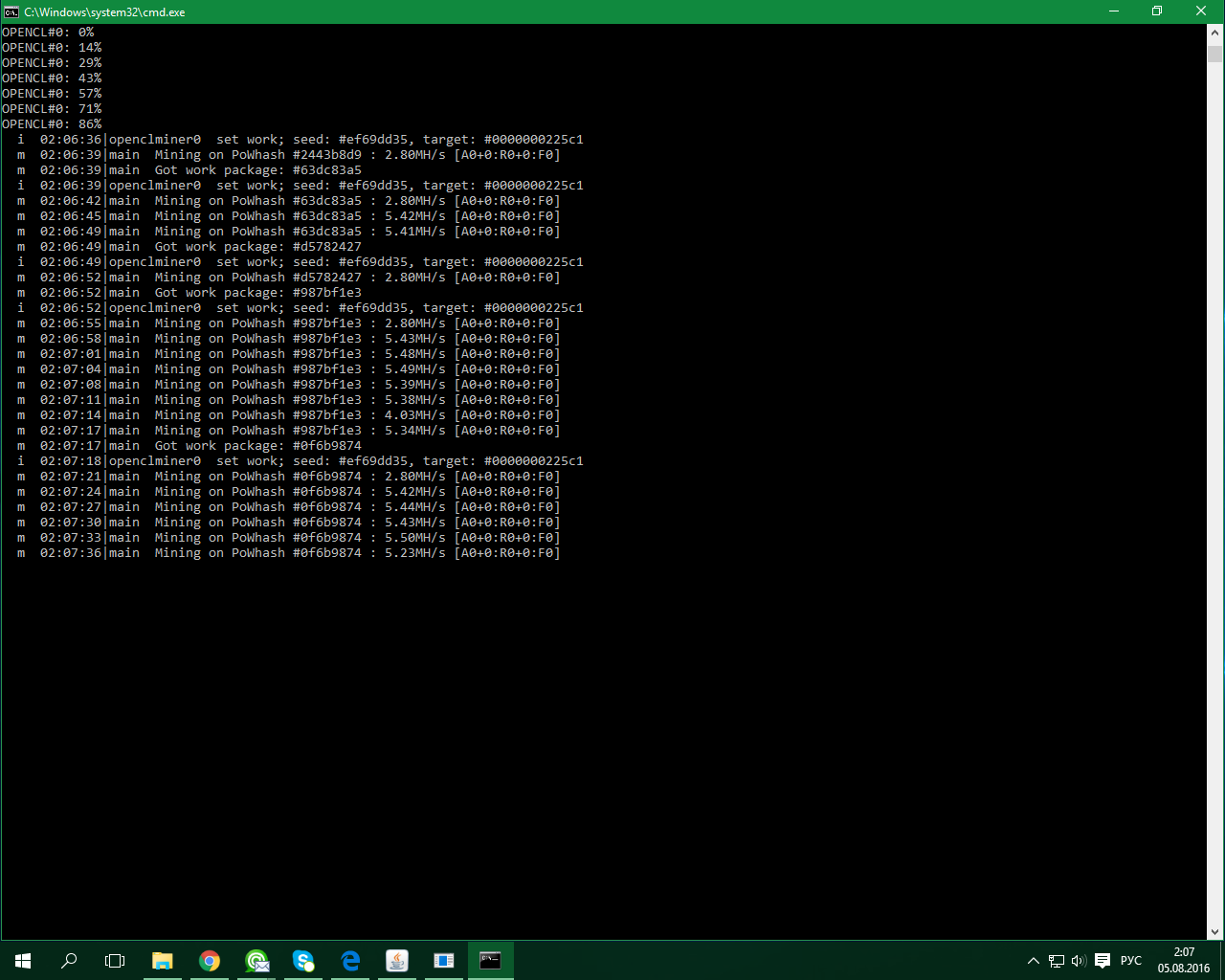Viewport: 1225px width, 980px height.
Task: Open File Explorer from the taskbar
Action: (163, 961)
